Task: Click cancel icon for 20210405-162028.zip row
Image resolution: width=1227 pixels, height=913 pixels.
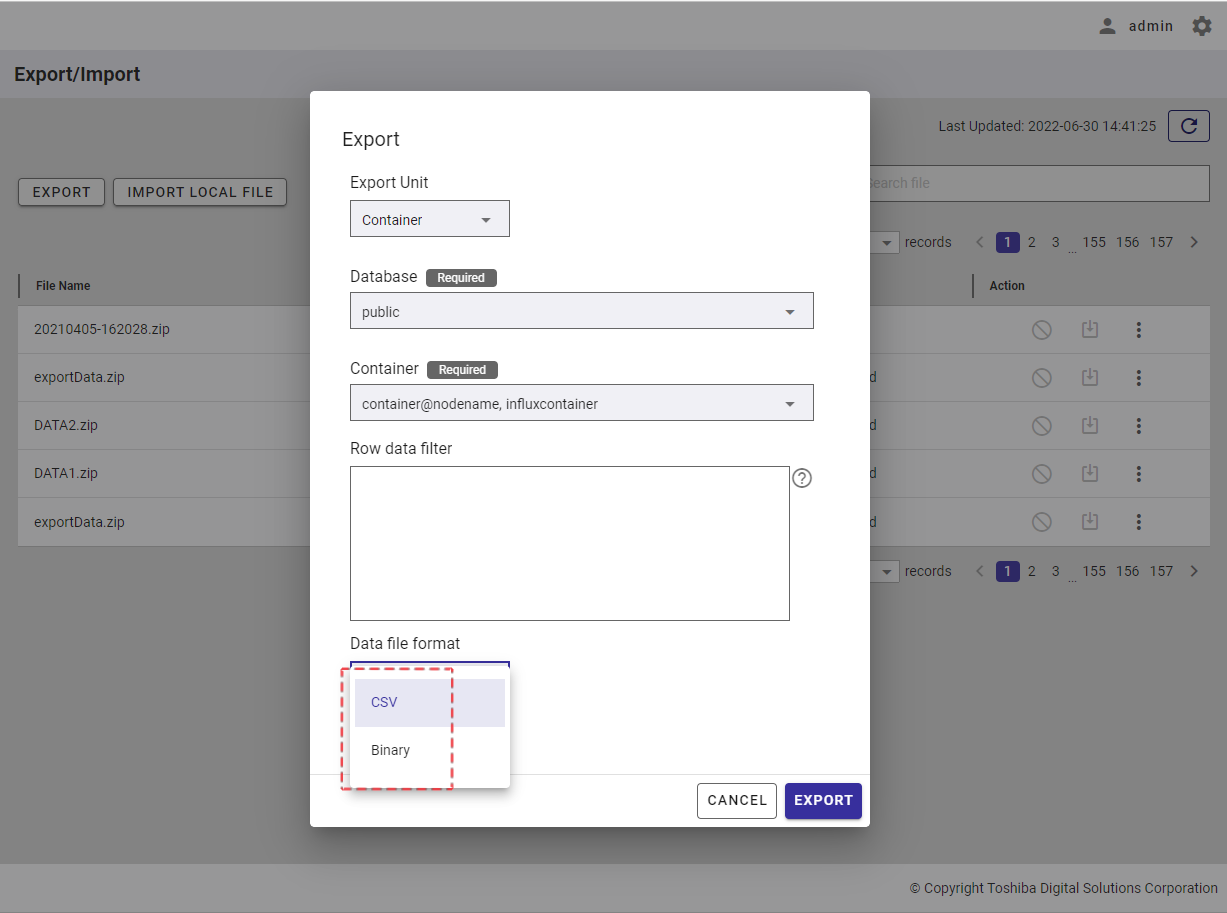Action: (x=1041, y=330)
